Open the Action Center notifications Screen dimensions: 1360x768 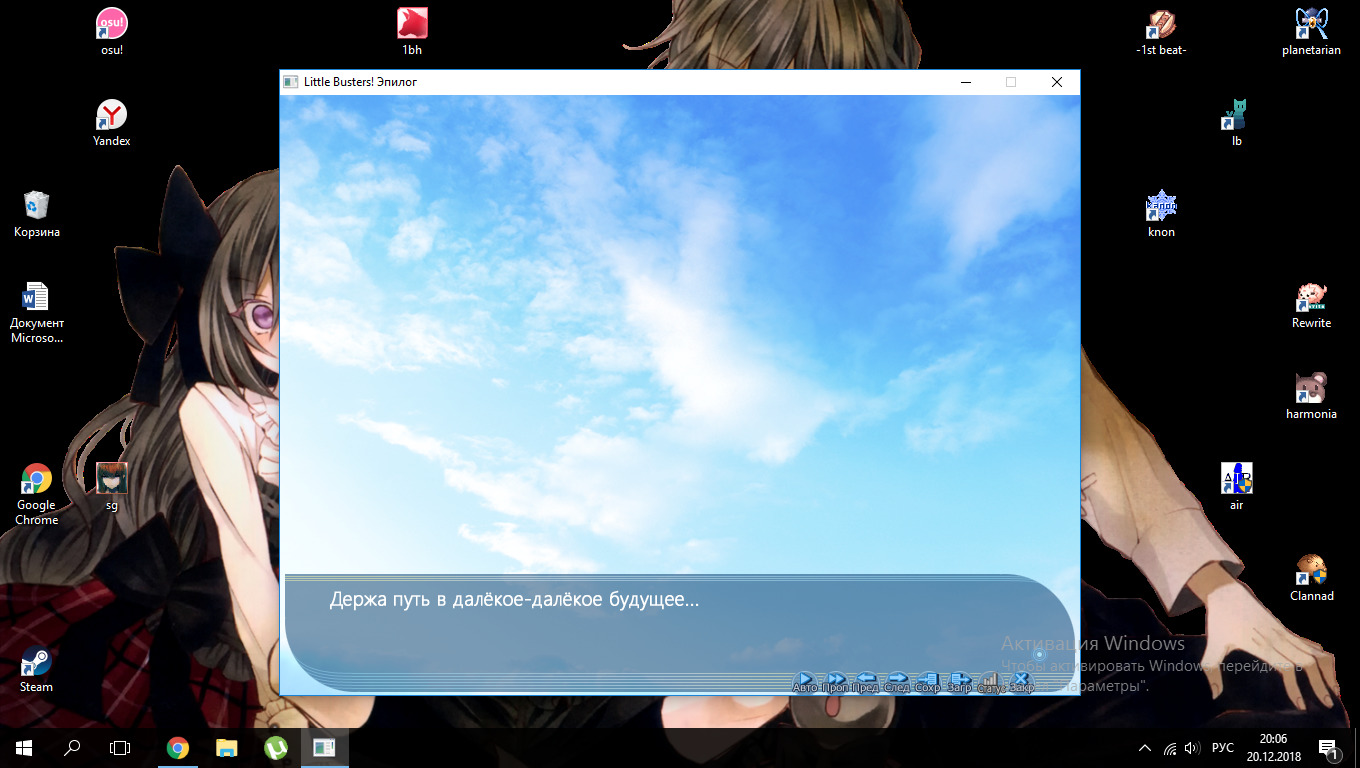[x=1328, y=748]
